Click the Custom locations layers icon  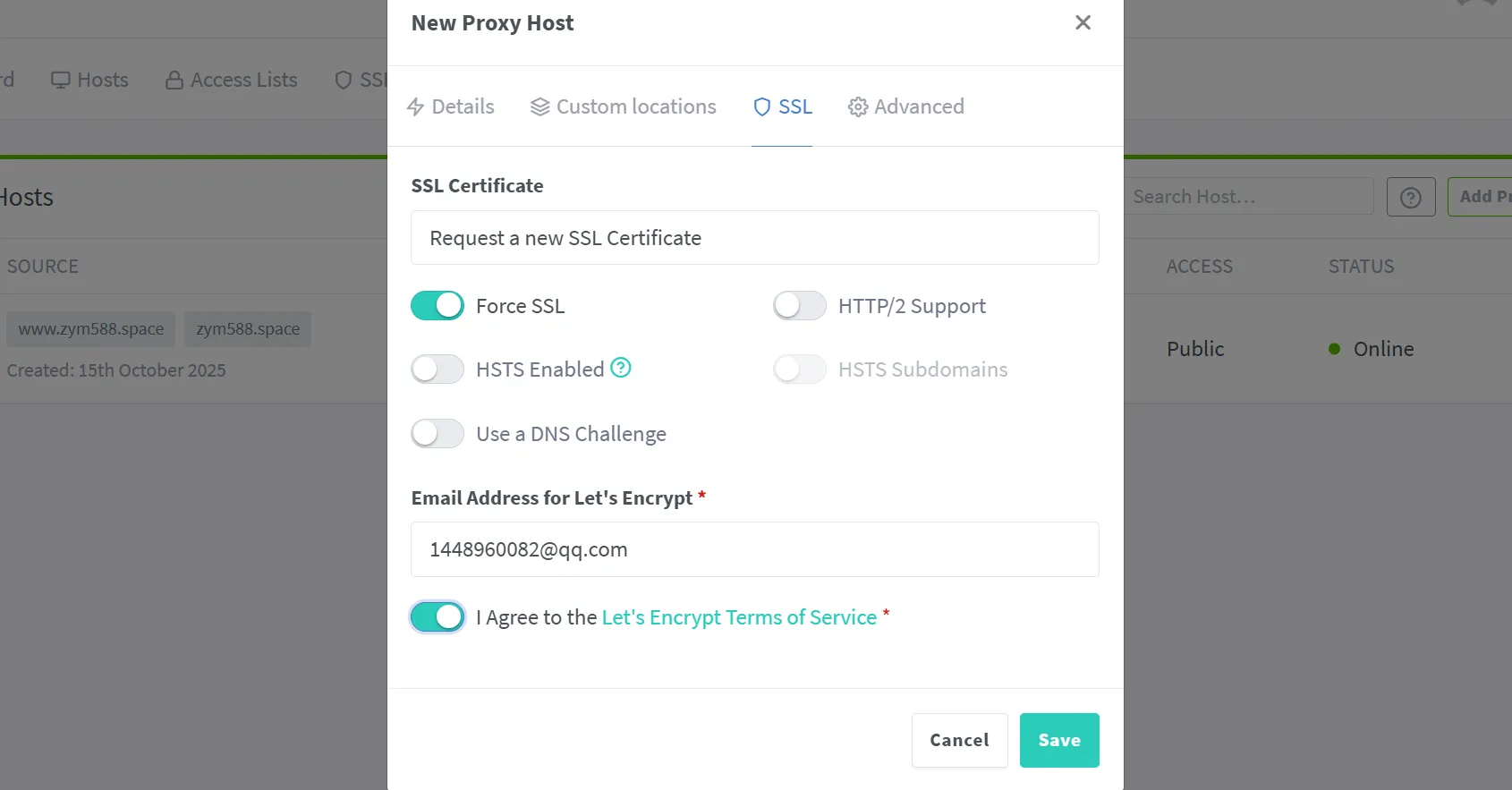point(539,107)
